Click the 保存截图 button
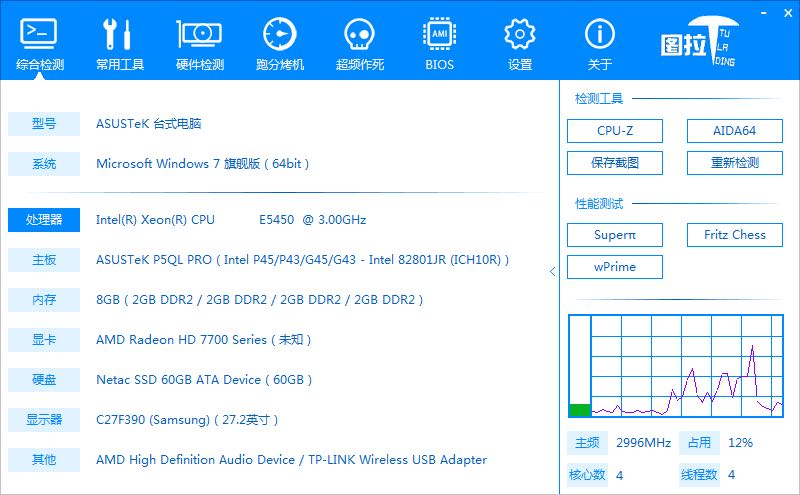800x495 pixels. click(615, 163)
